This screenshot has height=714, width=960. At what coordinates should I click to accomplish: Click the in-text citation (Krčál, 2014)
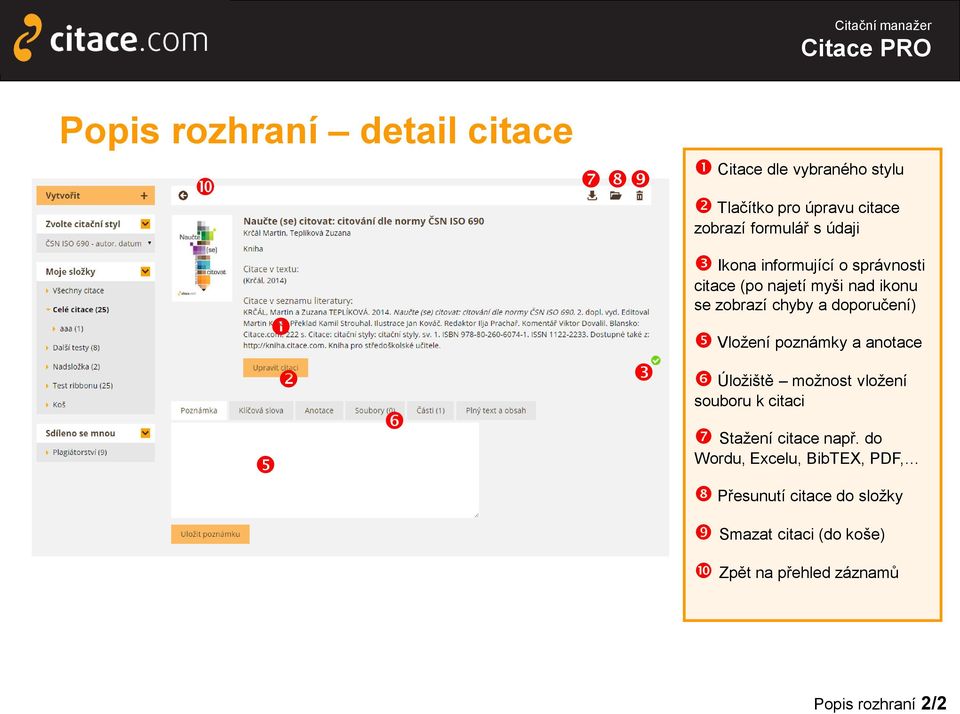[264, 280]
